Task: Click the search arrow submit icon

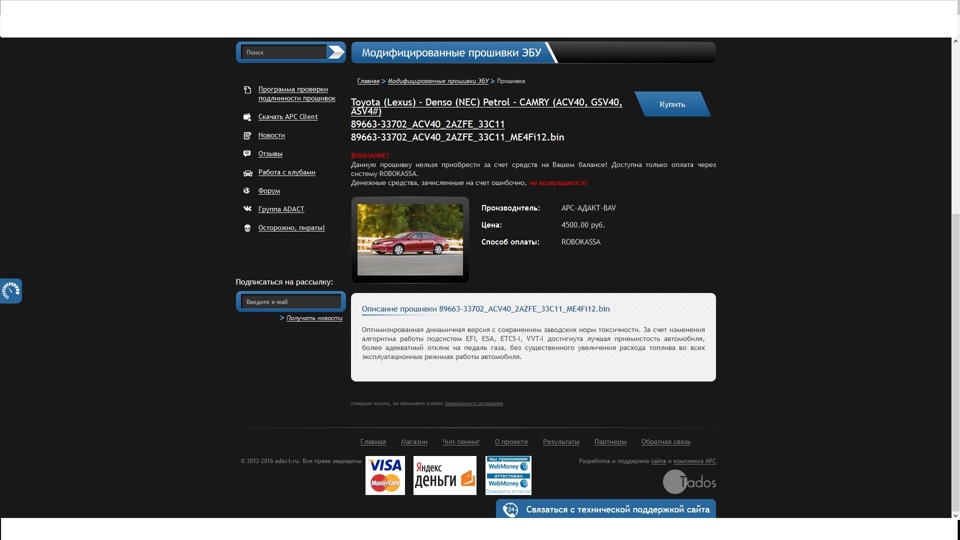Action: [x=336, y=52]
